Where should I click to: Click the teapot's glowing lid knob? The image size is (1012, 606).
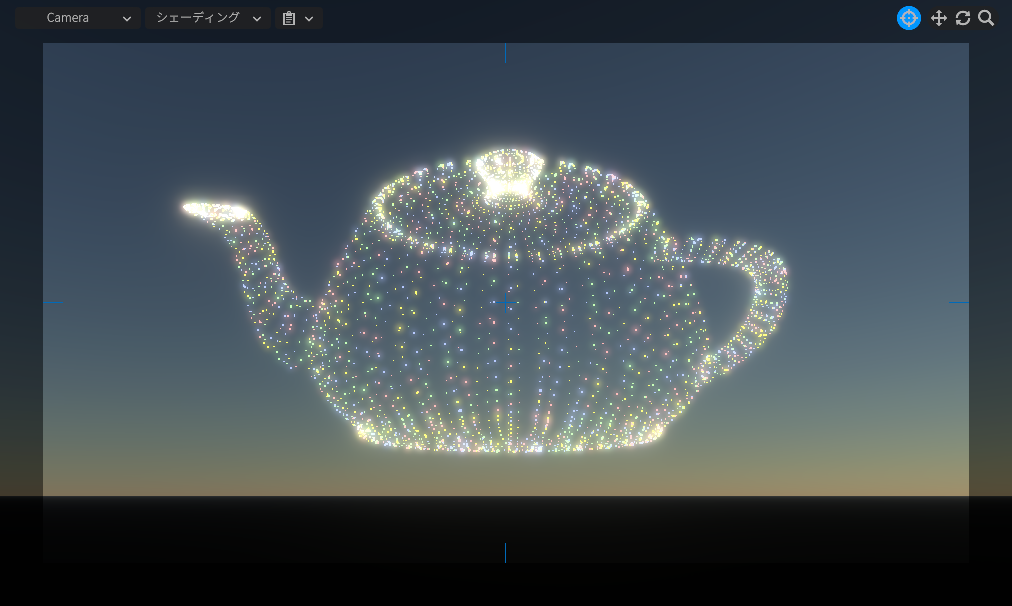coord(508,174)
